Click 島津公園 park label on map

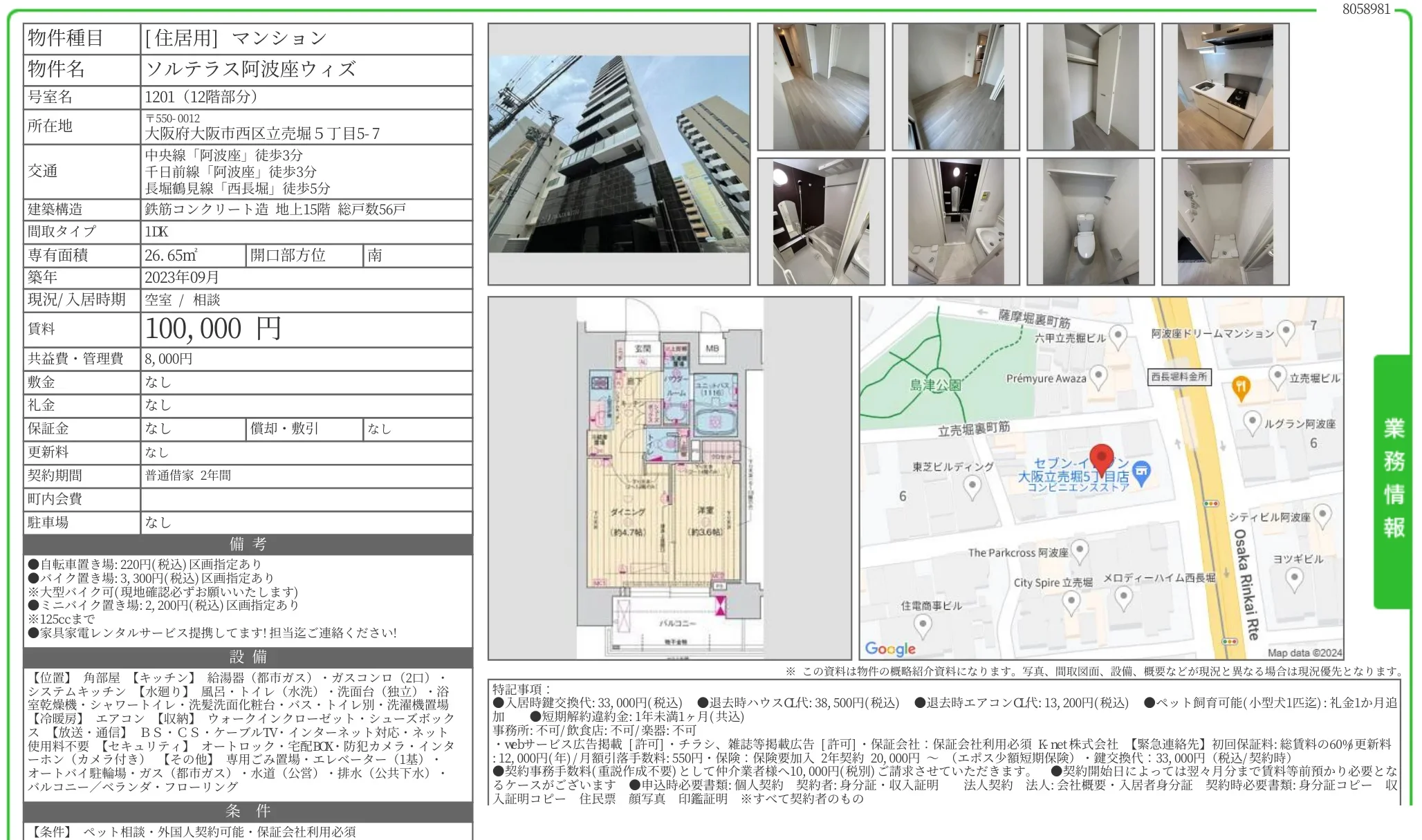935,385
